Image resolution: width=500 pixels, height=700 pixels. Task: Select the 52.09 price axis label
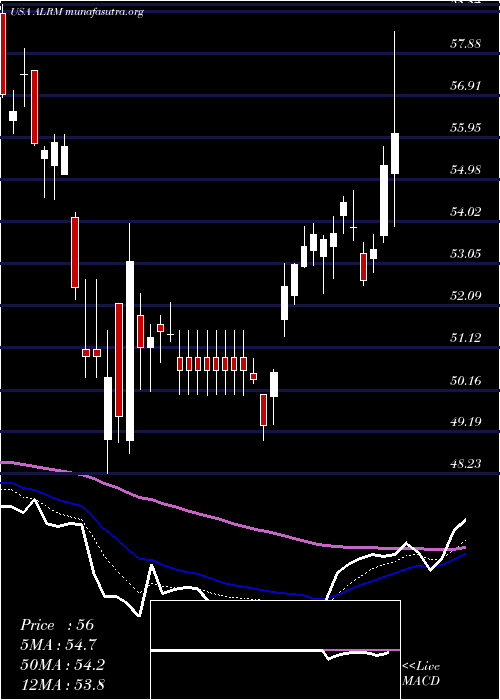[x=465, y=296]
